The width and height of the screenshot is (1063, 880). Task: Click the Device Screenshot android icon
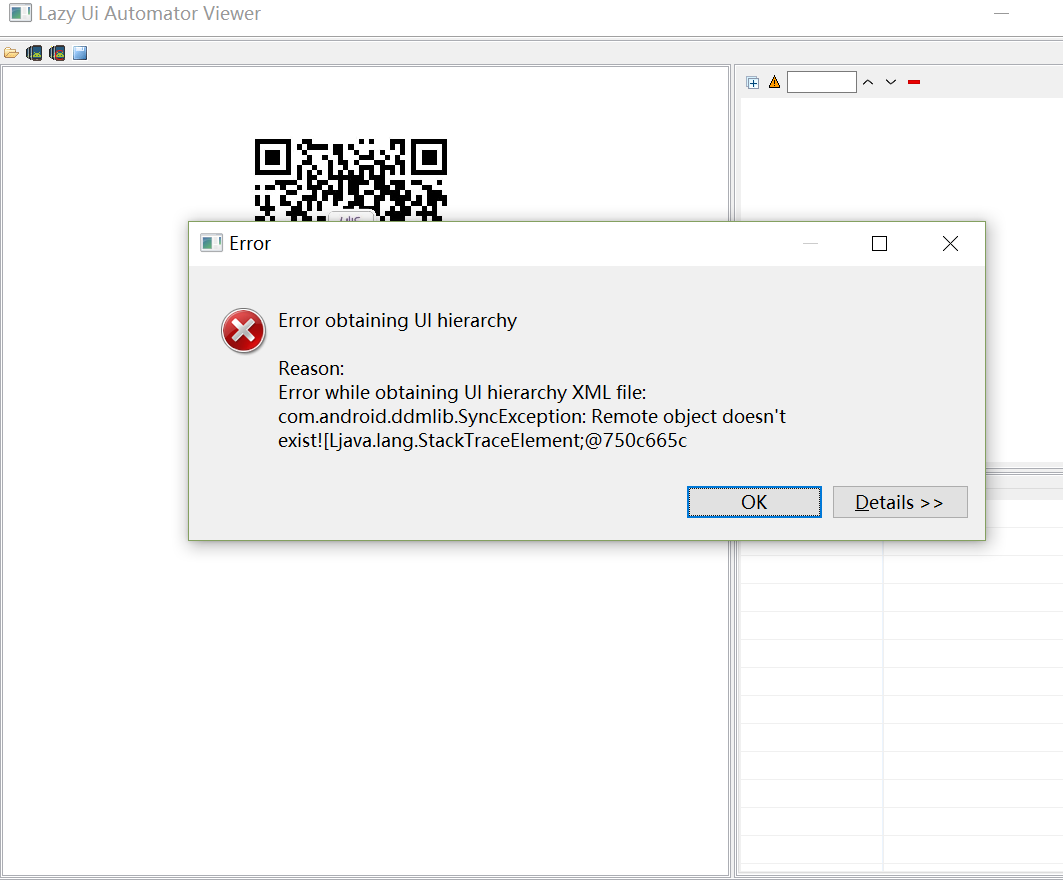click(x=34, y=53)
